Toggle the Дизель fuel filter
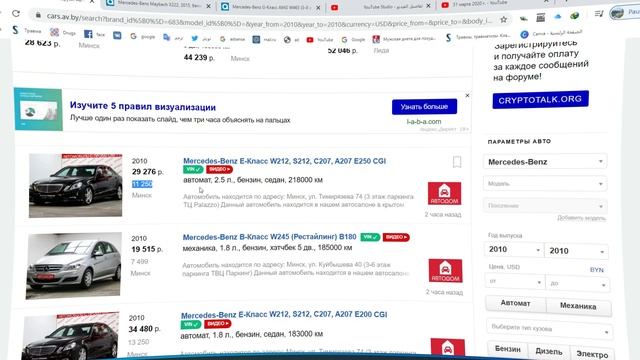Image resolution: width=640 pixels, height=360 pixels. point(549,351)
